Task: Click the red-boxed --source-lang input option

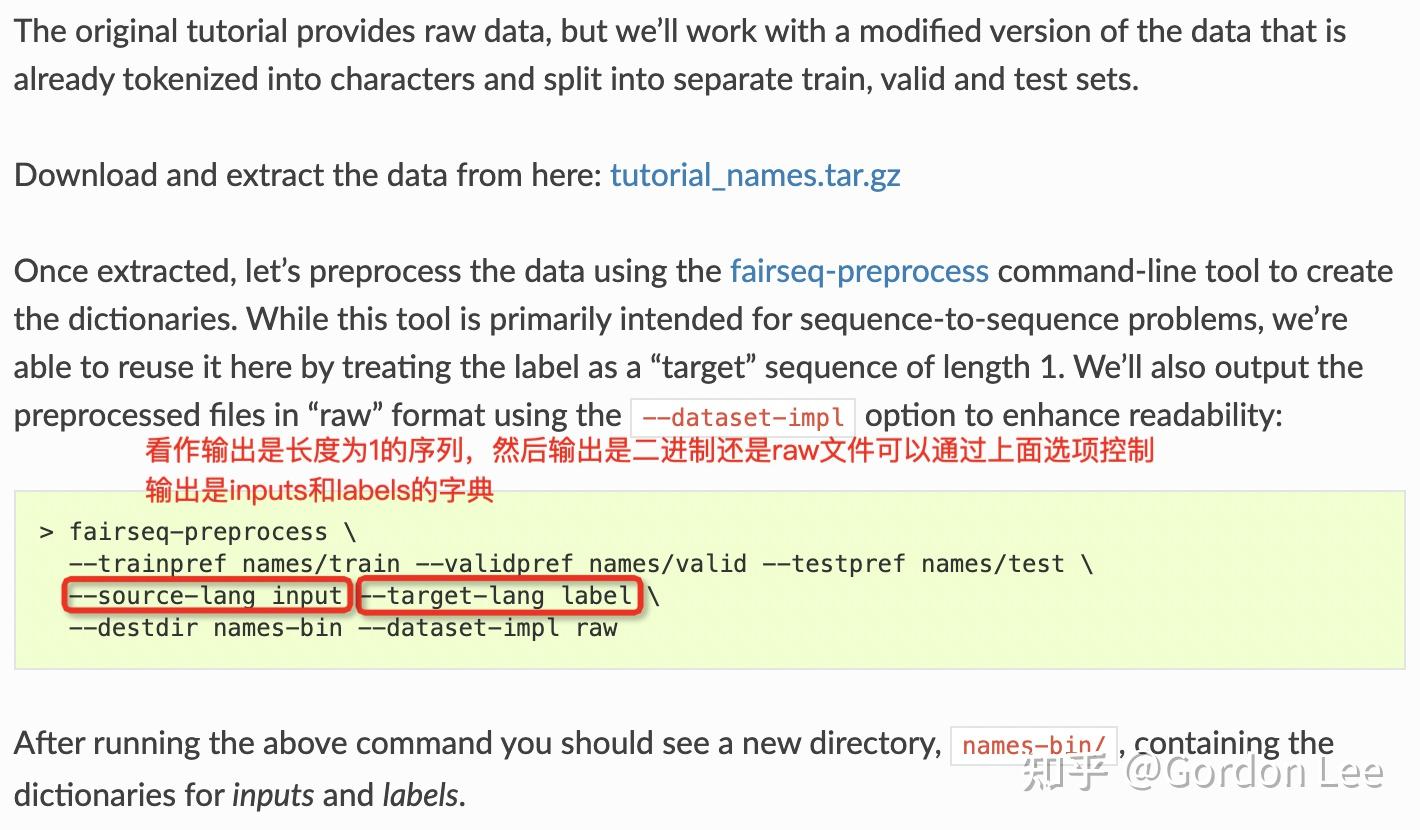Action: [x=207, y=596]
